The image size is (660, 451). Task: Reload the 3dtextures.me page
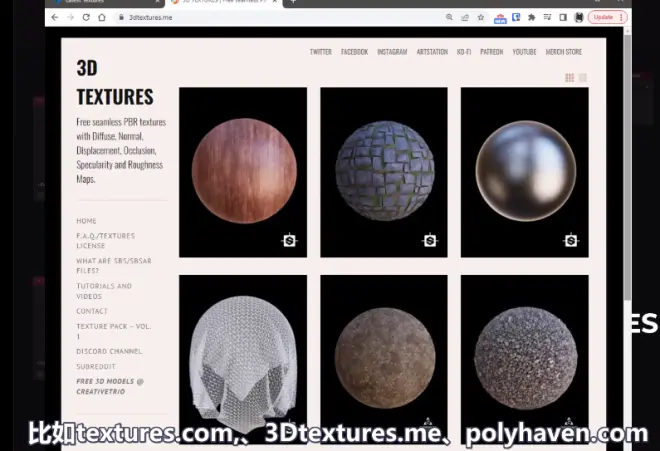coord(86,17)
